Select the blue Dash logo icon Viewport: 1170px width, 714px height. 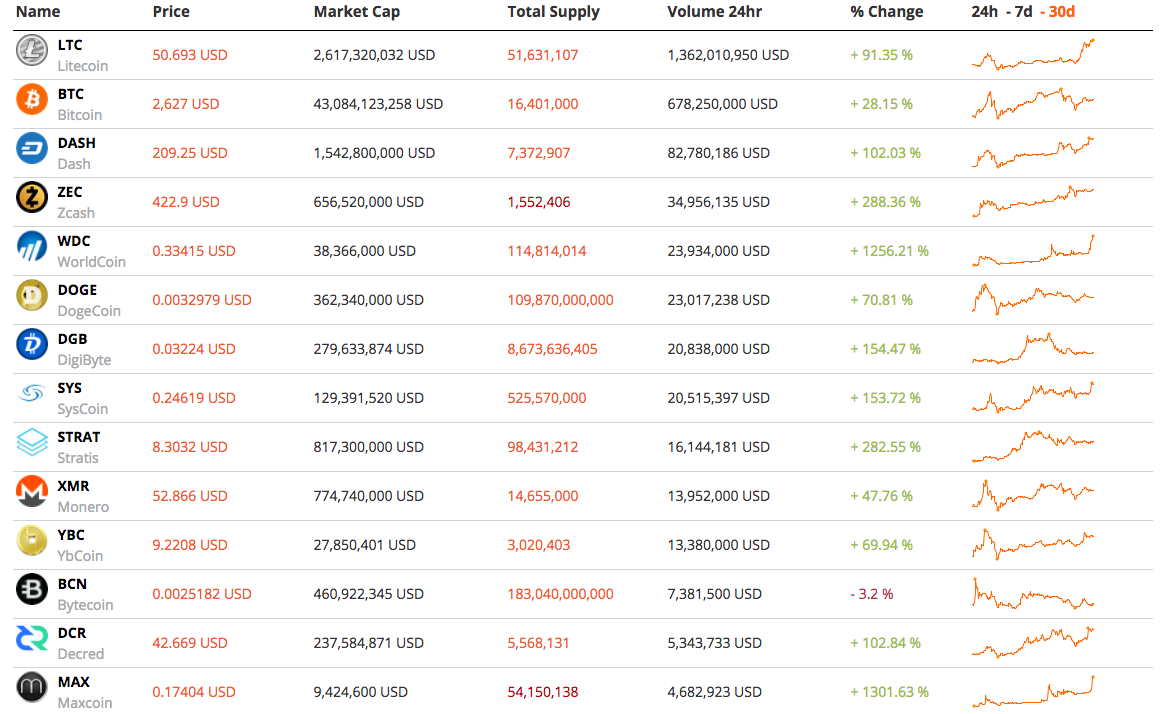[32, 149]
